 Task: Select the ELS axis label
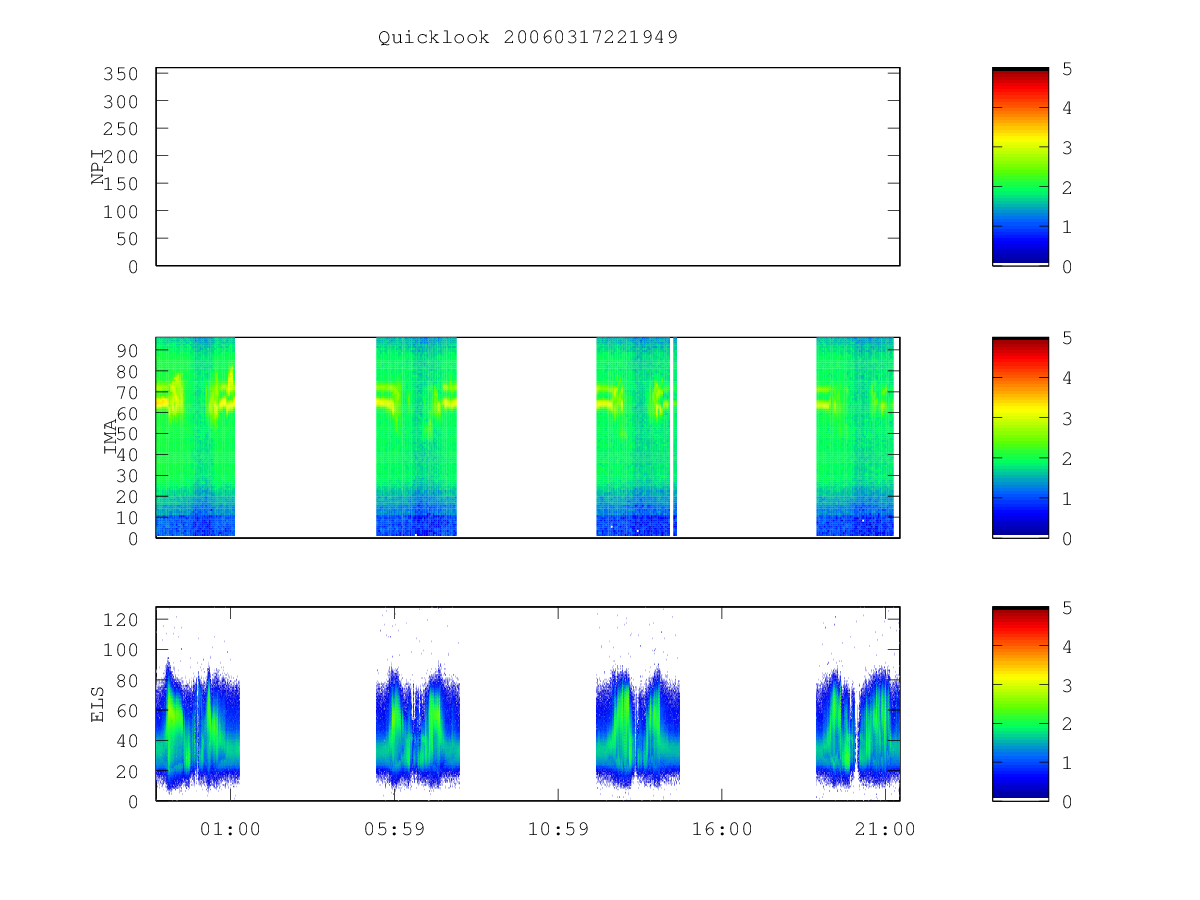(x=99, y=703)
